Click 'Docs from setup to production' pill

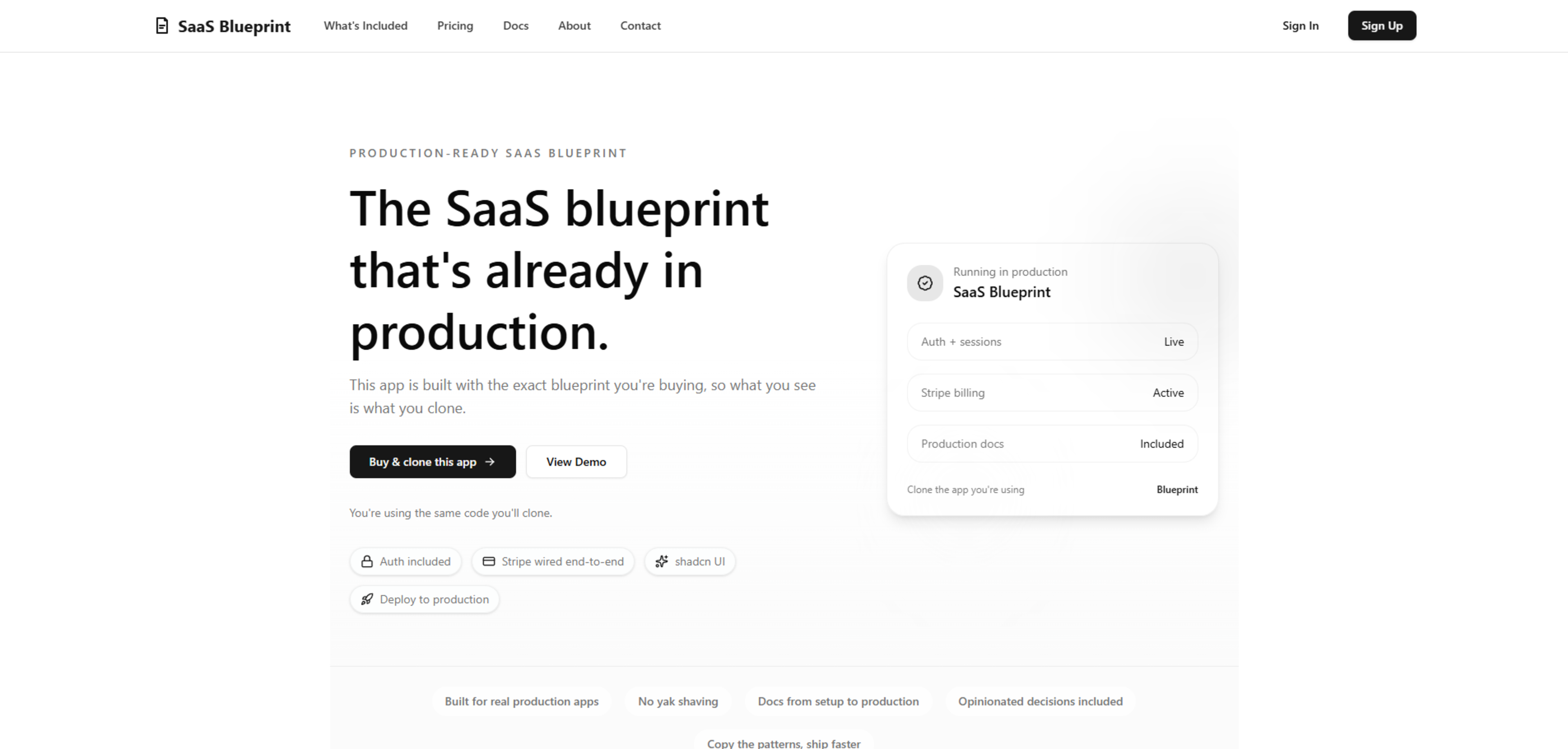coord(837,702)
